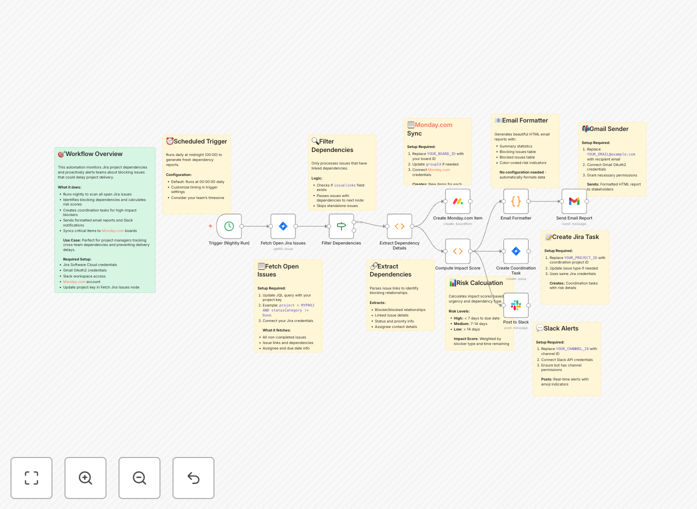Select the Create Coordination Task Jira node
Viewport: 697px width, 509px height.
click(516, 251)
